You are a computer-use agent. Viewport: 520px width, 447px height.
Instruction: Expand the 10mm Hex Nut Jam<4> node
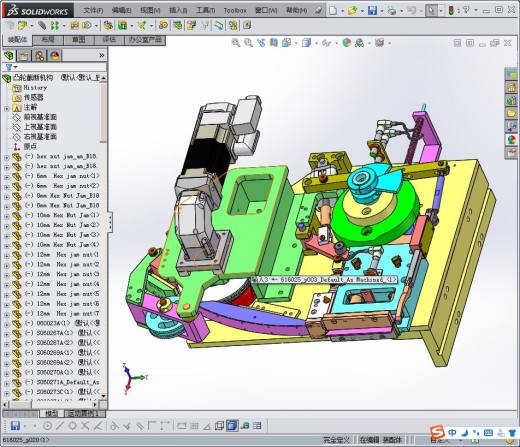pyautogui.click(x=6, y=246)
